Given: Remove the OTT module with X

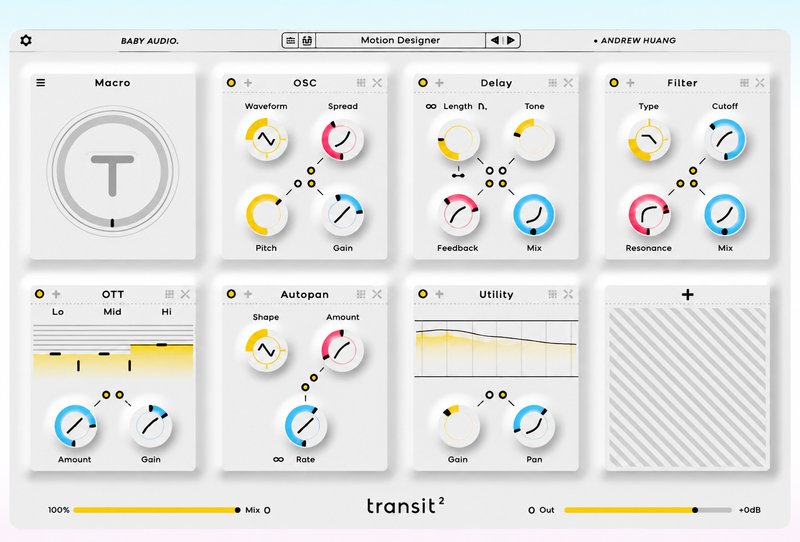Looking at the screenshot, I should tap(185, 294).
